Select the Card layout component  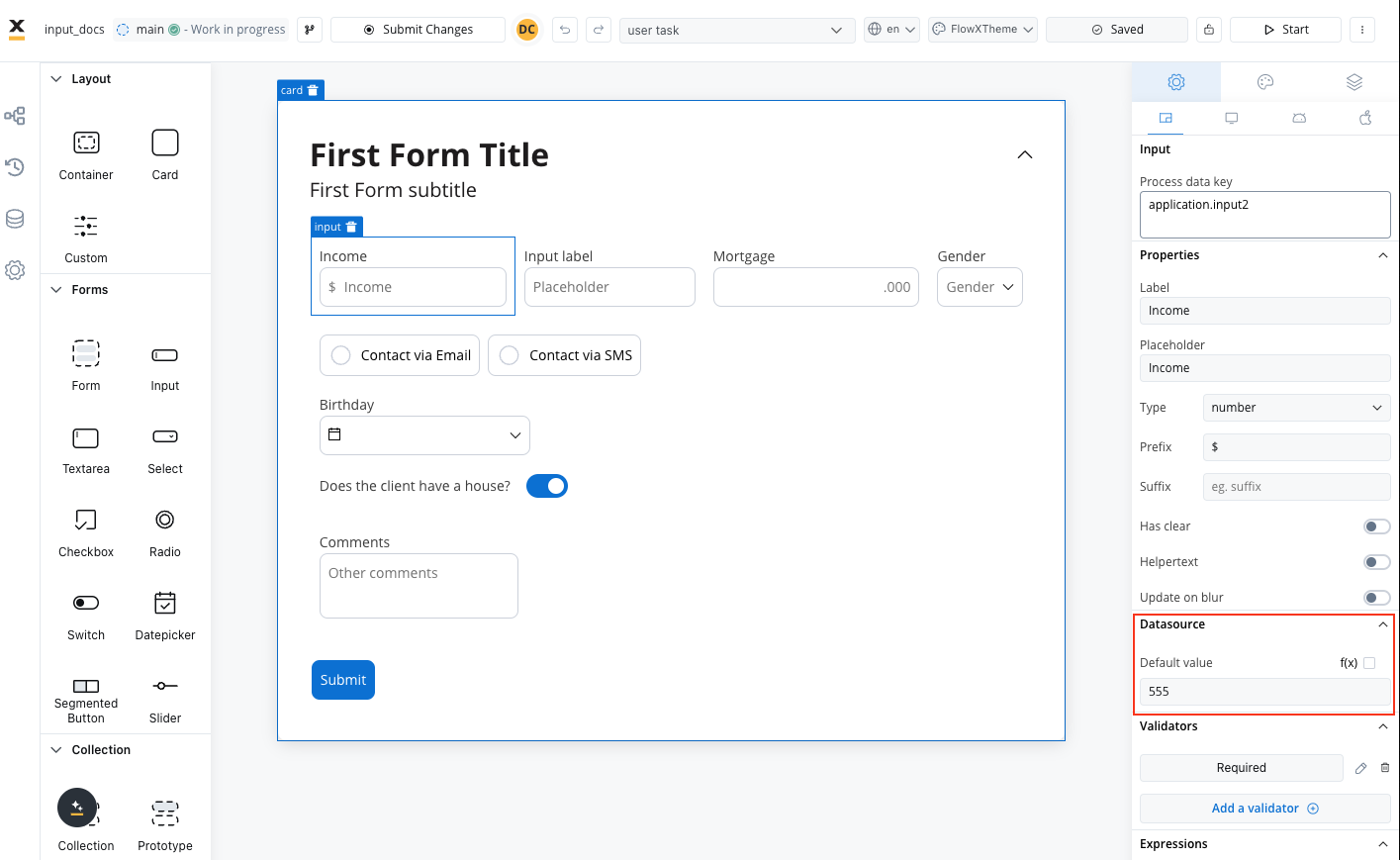click(x=165, y=155)
